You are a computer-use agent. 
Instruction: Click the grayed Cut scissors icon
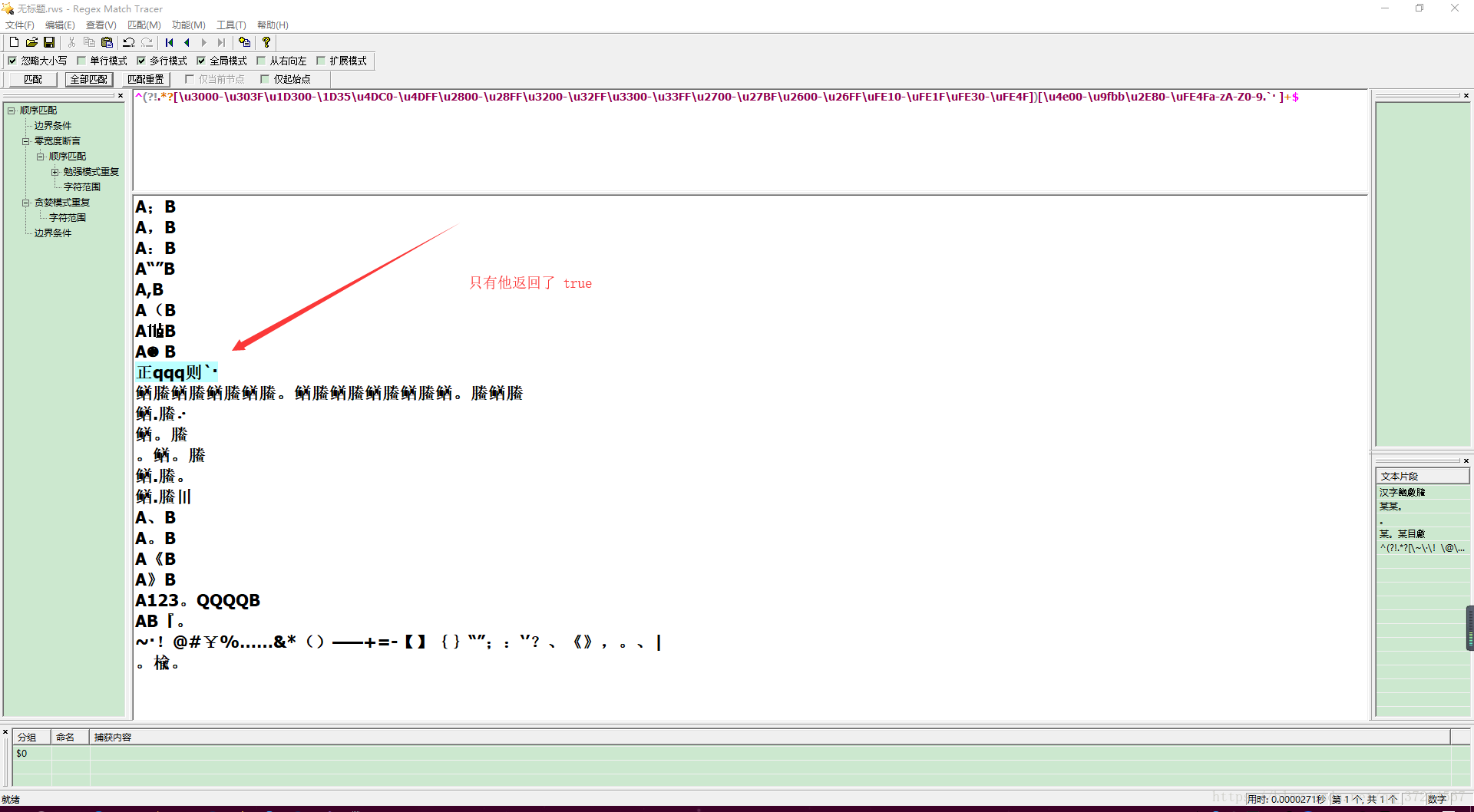71,42
